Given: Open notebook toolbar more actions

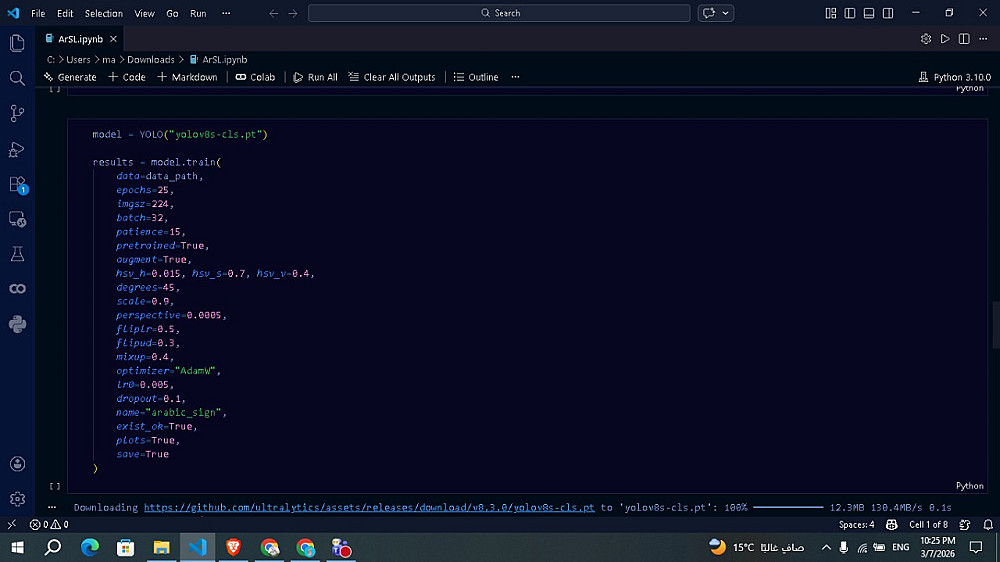Looking at the screenshot, I should click(x=515, y=77).
